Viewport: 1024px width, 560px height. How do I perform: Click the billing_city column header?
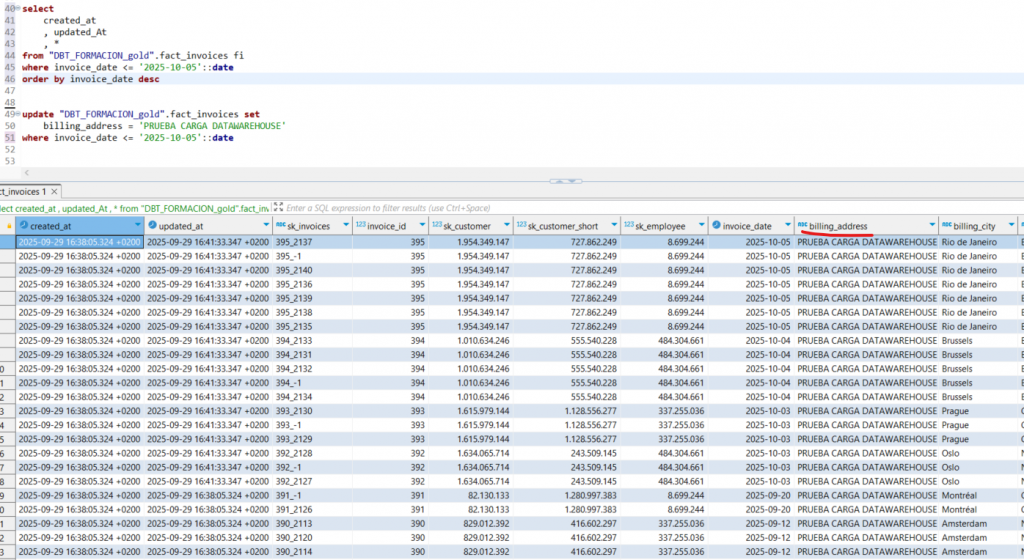(x=974, y=227)
